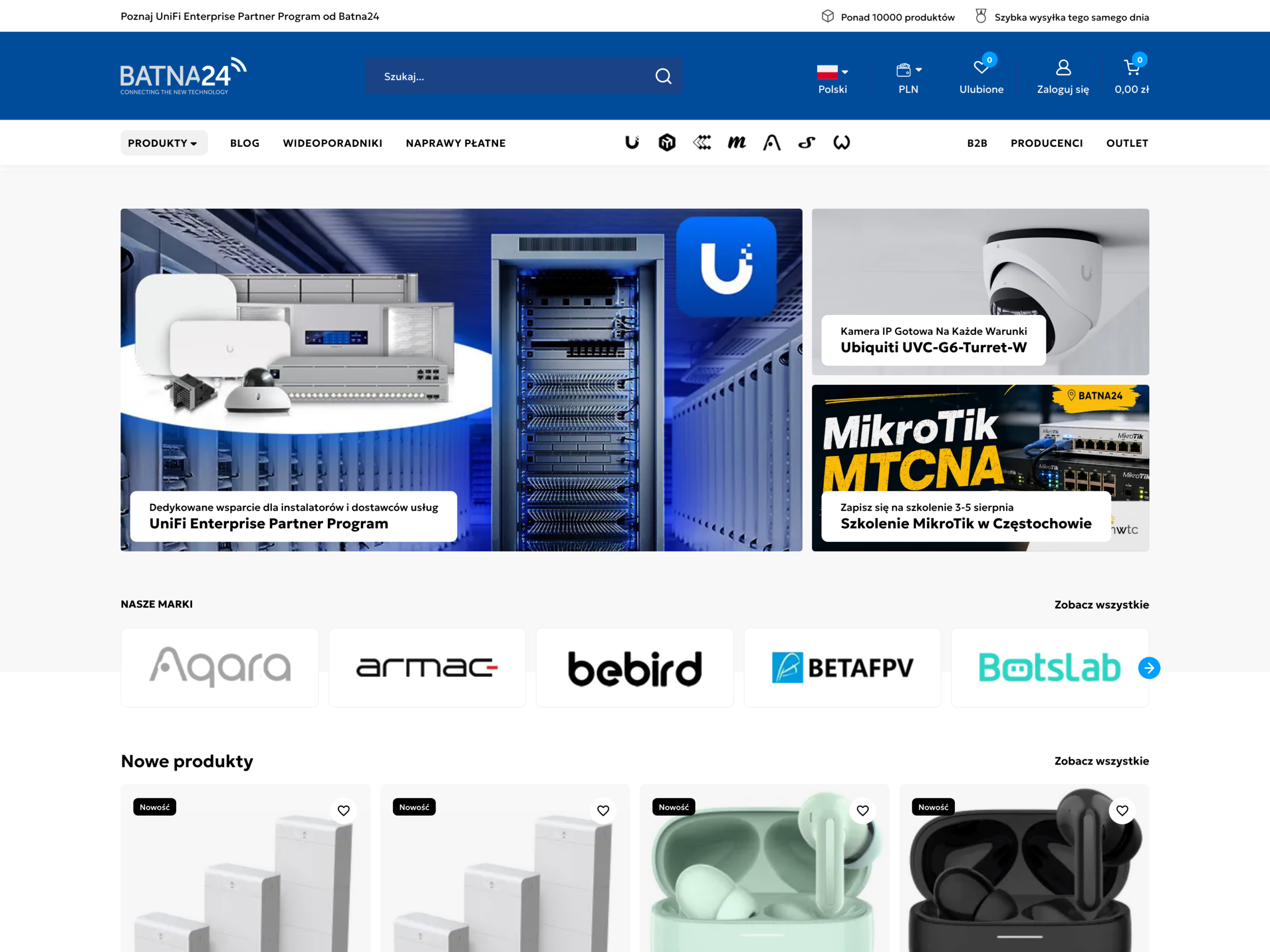The image size is (1270, 952).
Task: Open the Polski language dropdown
Action: coord(832,79)
